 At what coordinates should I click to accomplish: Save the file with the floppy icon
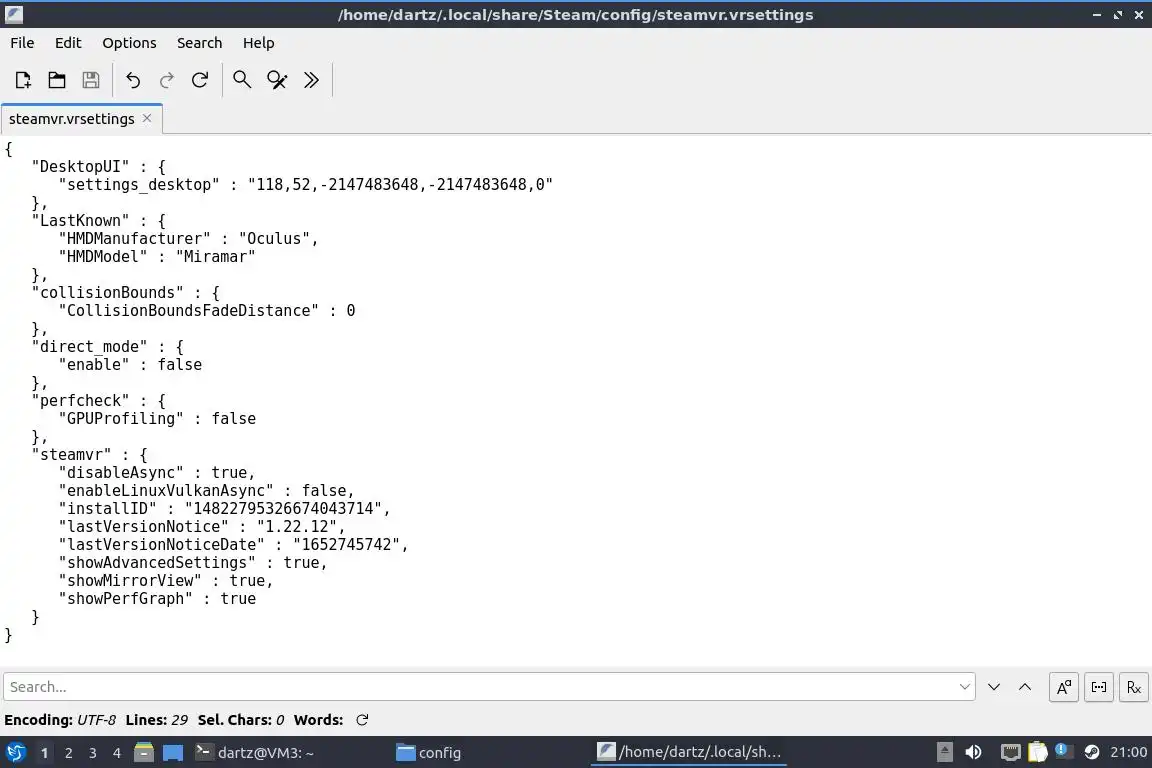(x=90, y=79)
